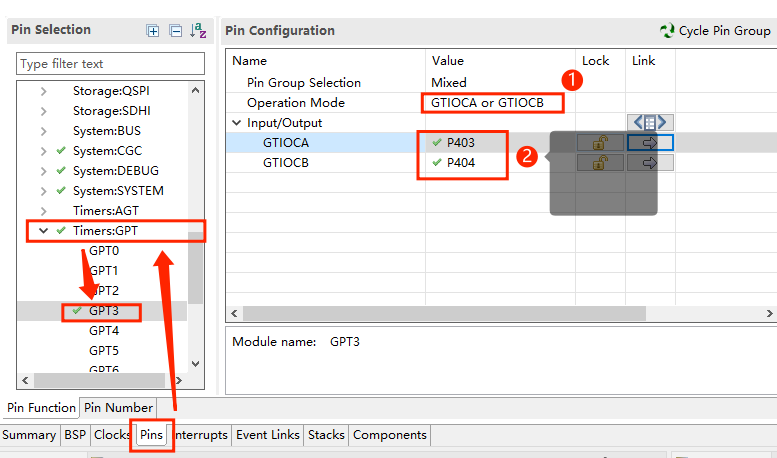Screen dimensions: 777x458
Task: Open the Stacks tab
Action: click(x=326, y=435)
